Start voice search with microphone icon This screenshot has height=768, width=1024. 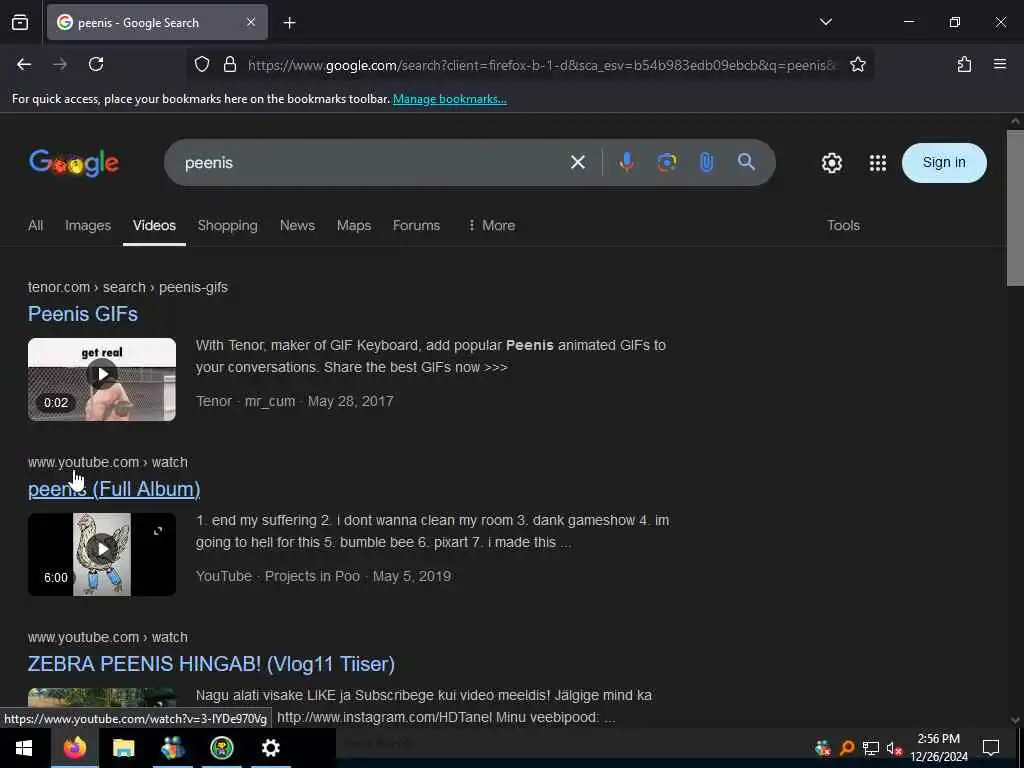click(x=626, y=162)
